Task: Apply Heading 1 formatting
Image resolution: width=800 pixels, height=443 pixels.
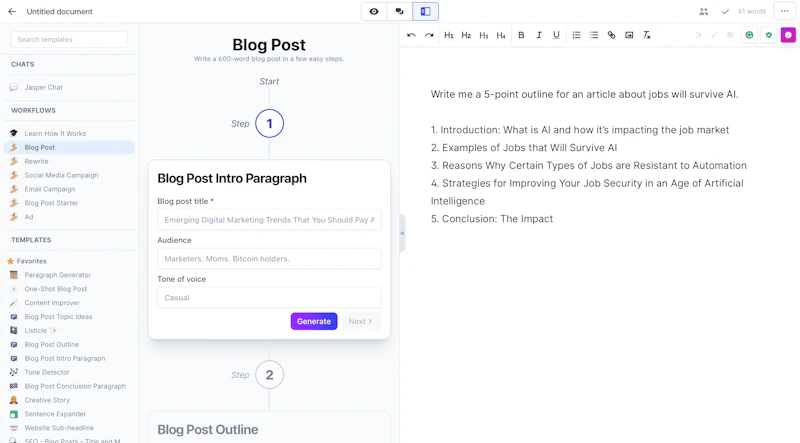Action: point(448,35)
